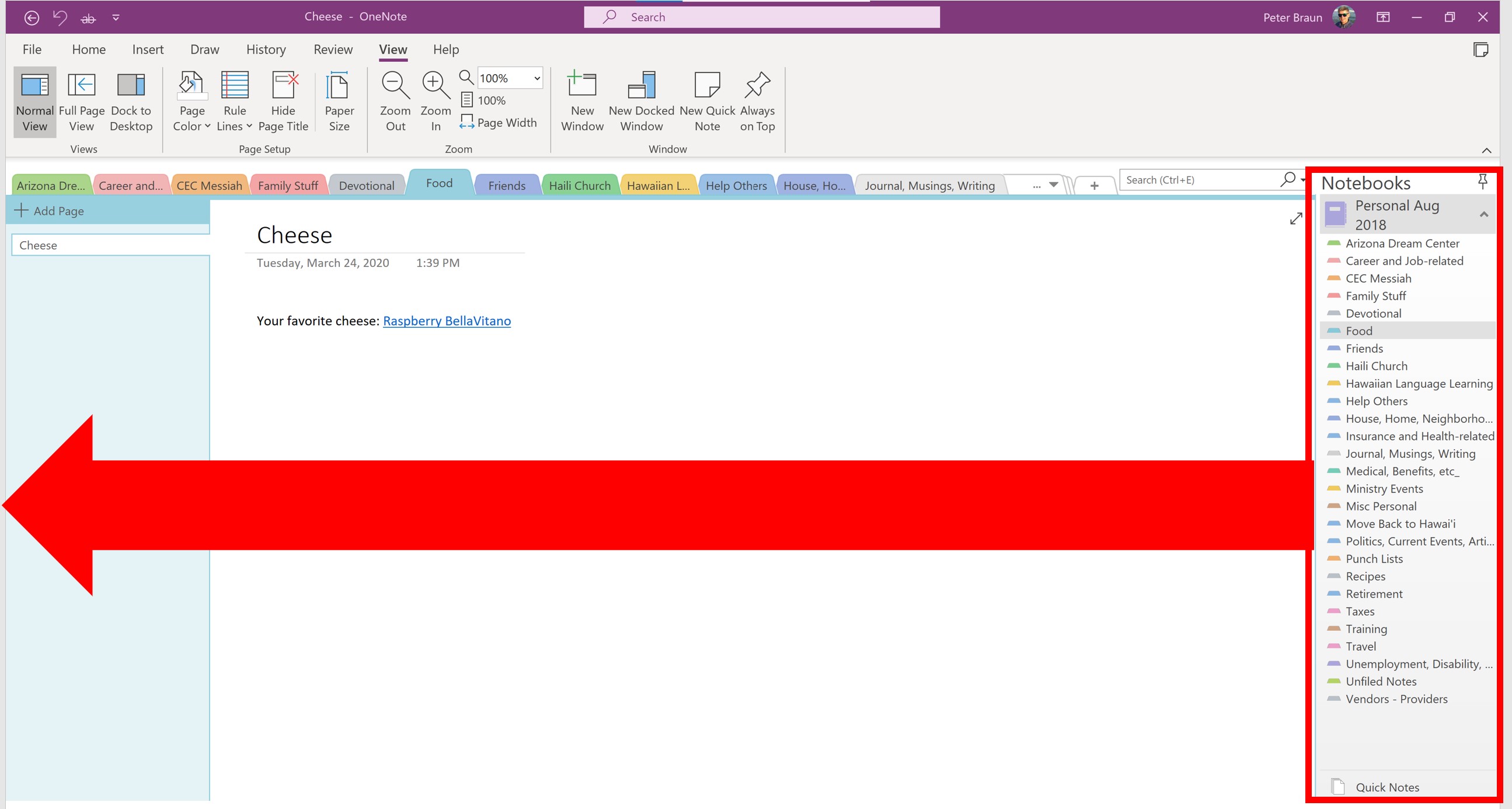Collapse the Personal Aug 2018 notebook
The width and height of the screenshot is (1512, 809).
point(1483,215)
